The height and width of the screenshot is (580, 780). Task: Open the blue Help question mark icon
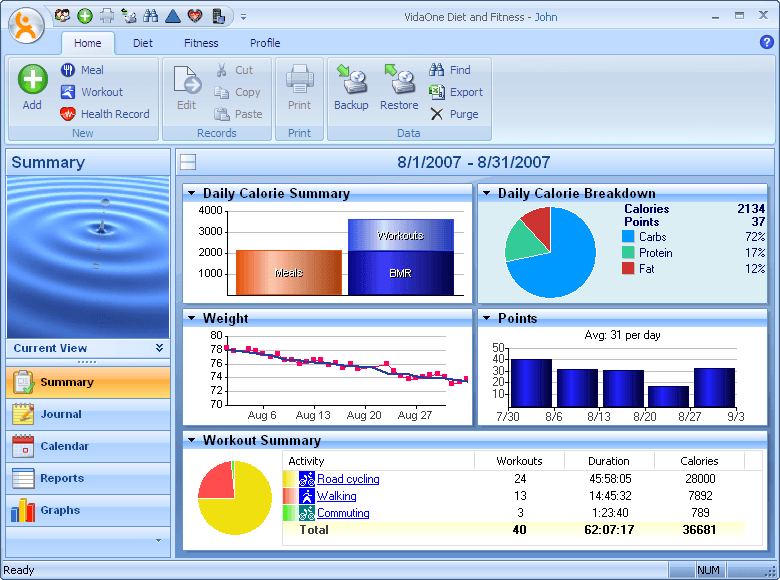(767, 42)
